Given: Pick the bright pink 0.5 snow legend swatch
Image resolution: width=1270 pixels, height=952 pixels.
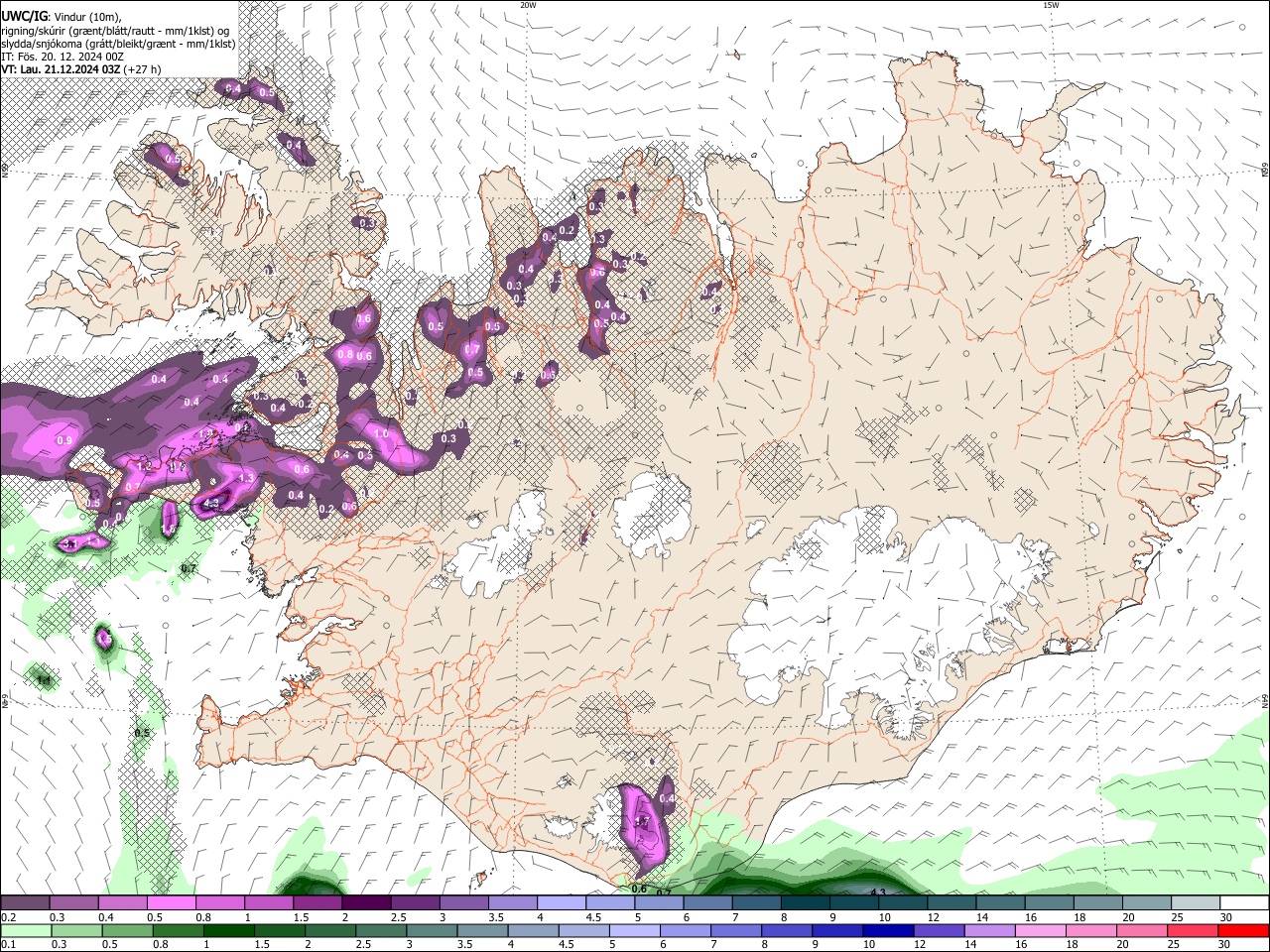Looking at the screenshot, I should [x=171, y=902].
